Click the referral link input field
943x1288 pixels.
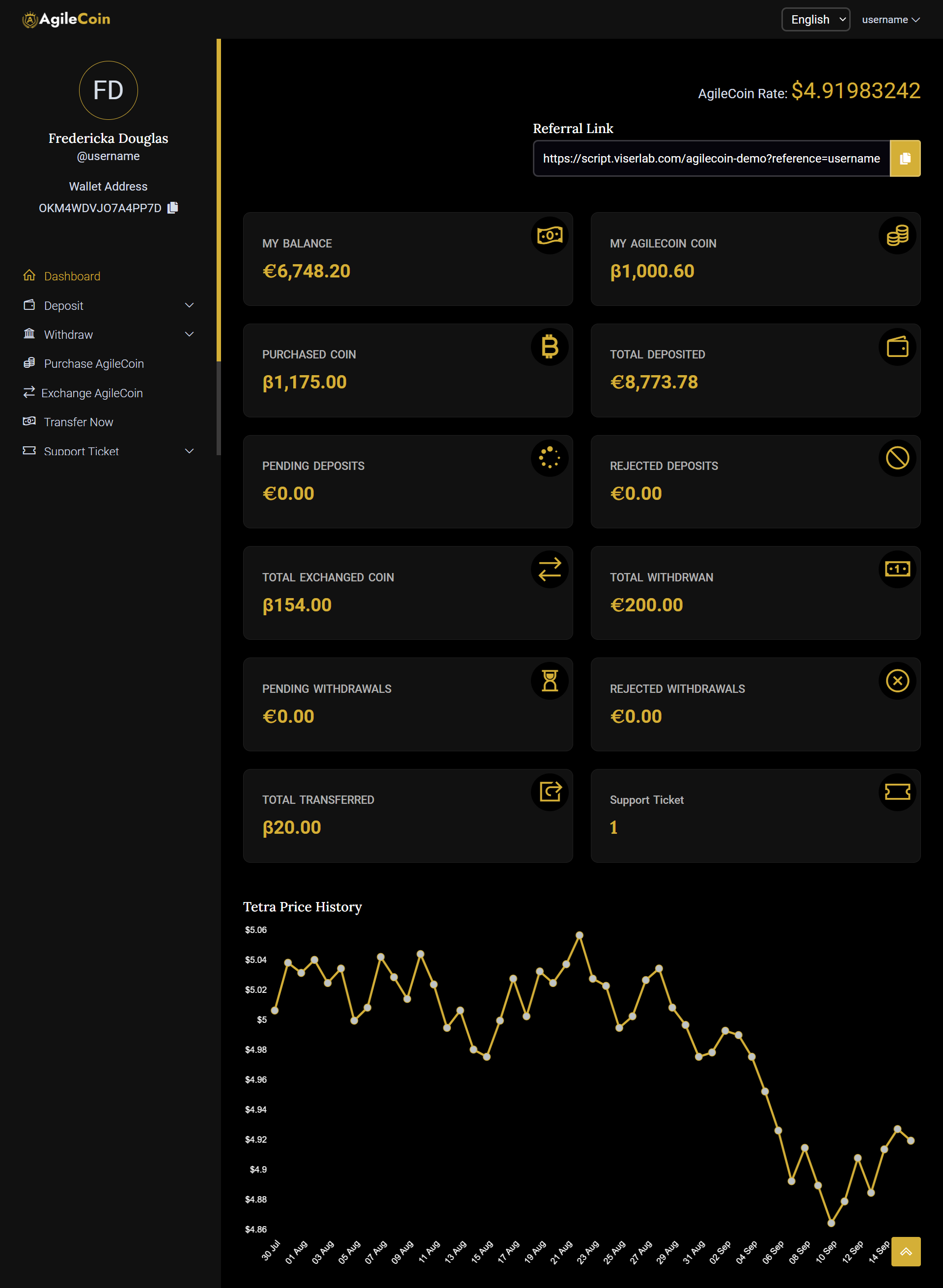[x=711, y=159]
